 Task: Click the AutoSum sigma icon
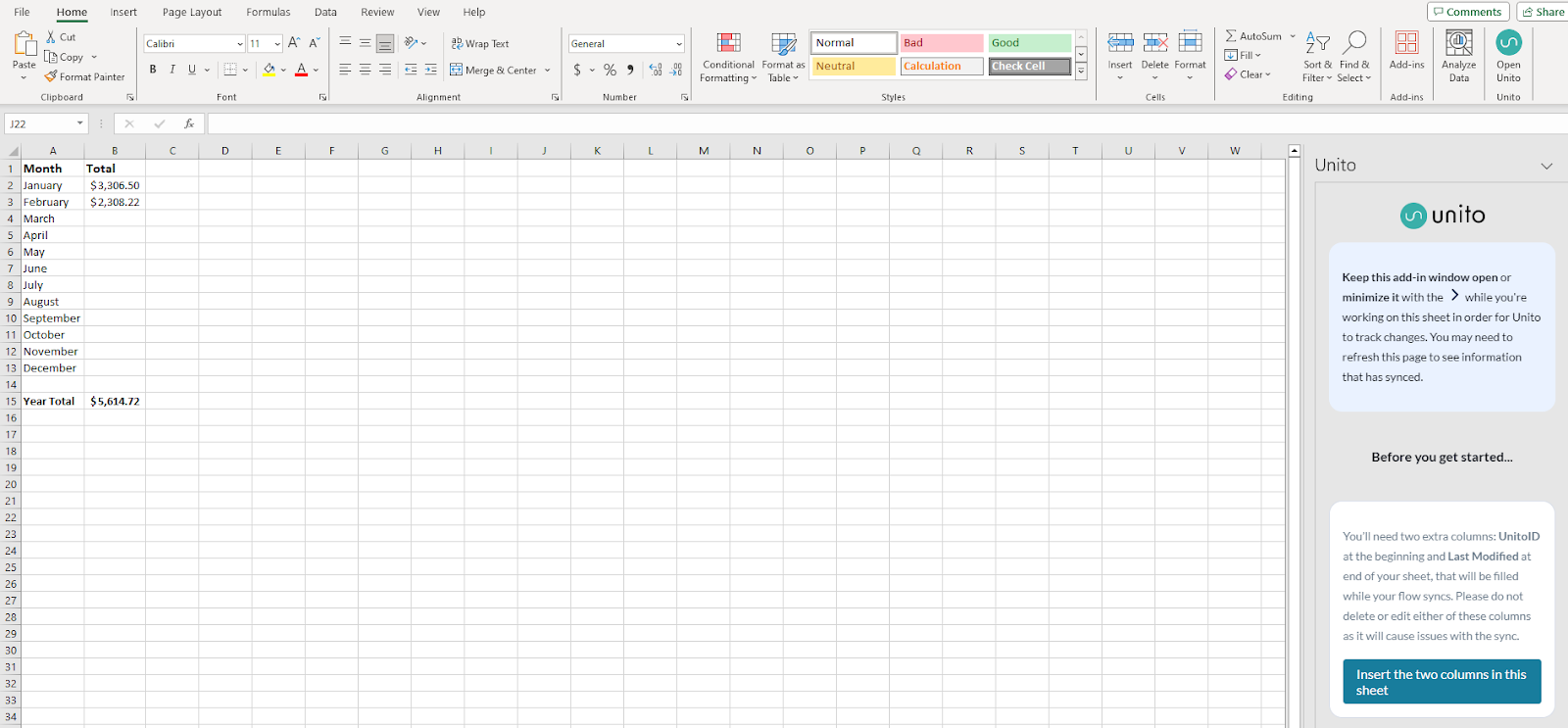1231,36
